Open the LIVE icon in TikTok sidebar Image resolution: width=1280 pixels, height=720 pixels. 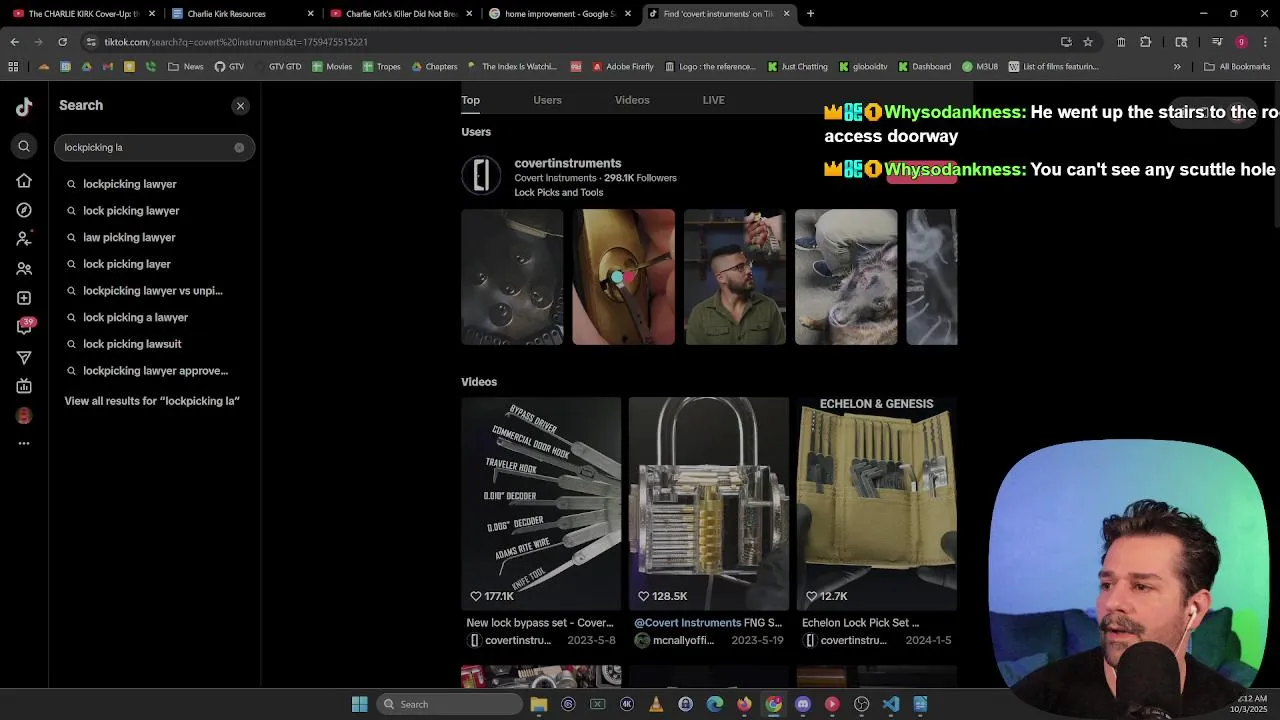[x=24, y=386]
